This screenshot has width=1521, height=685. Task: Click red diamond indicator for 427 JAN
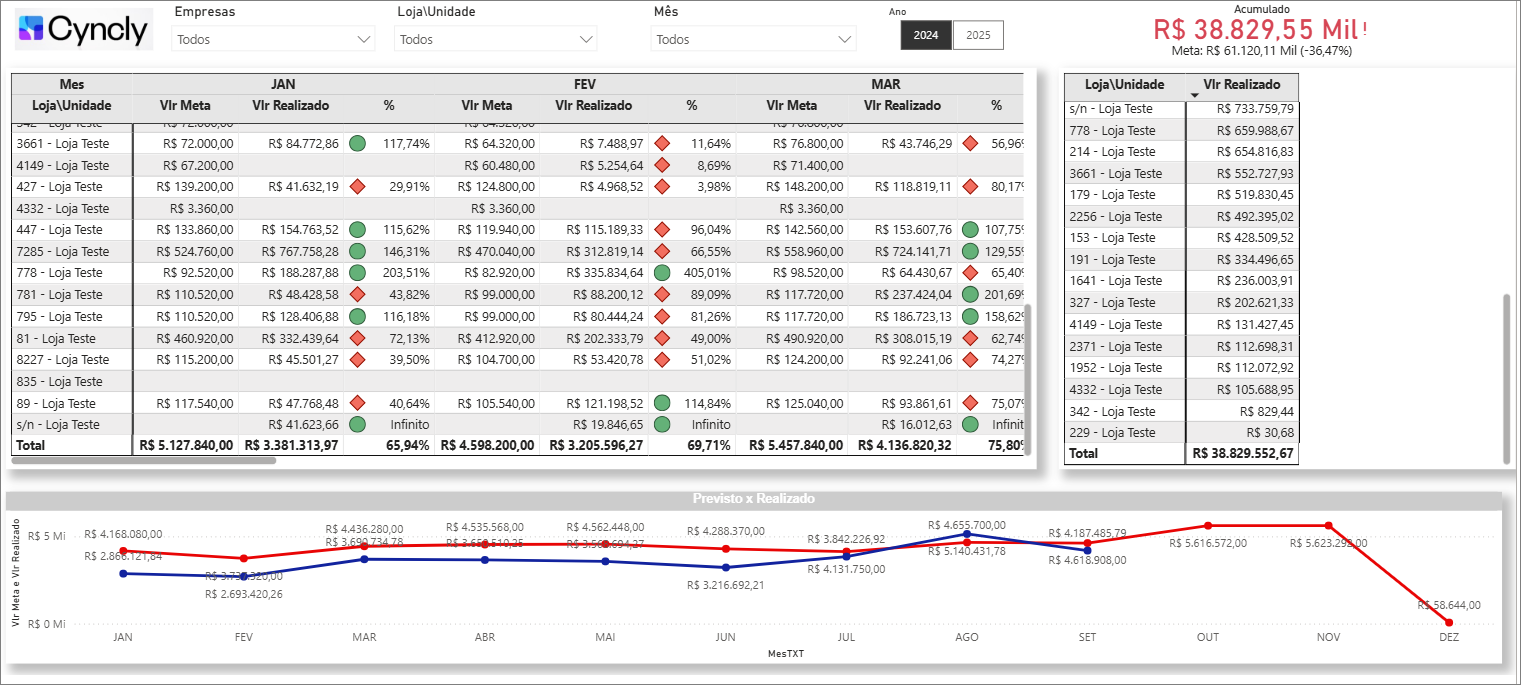[x=357, y=187]
